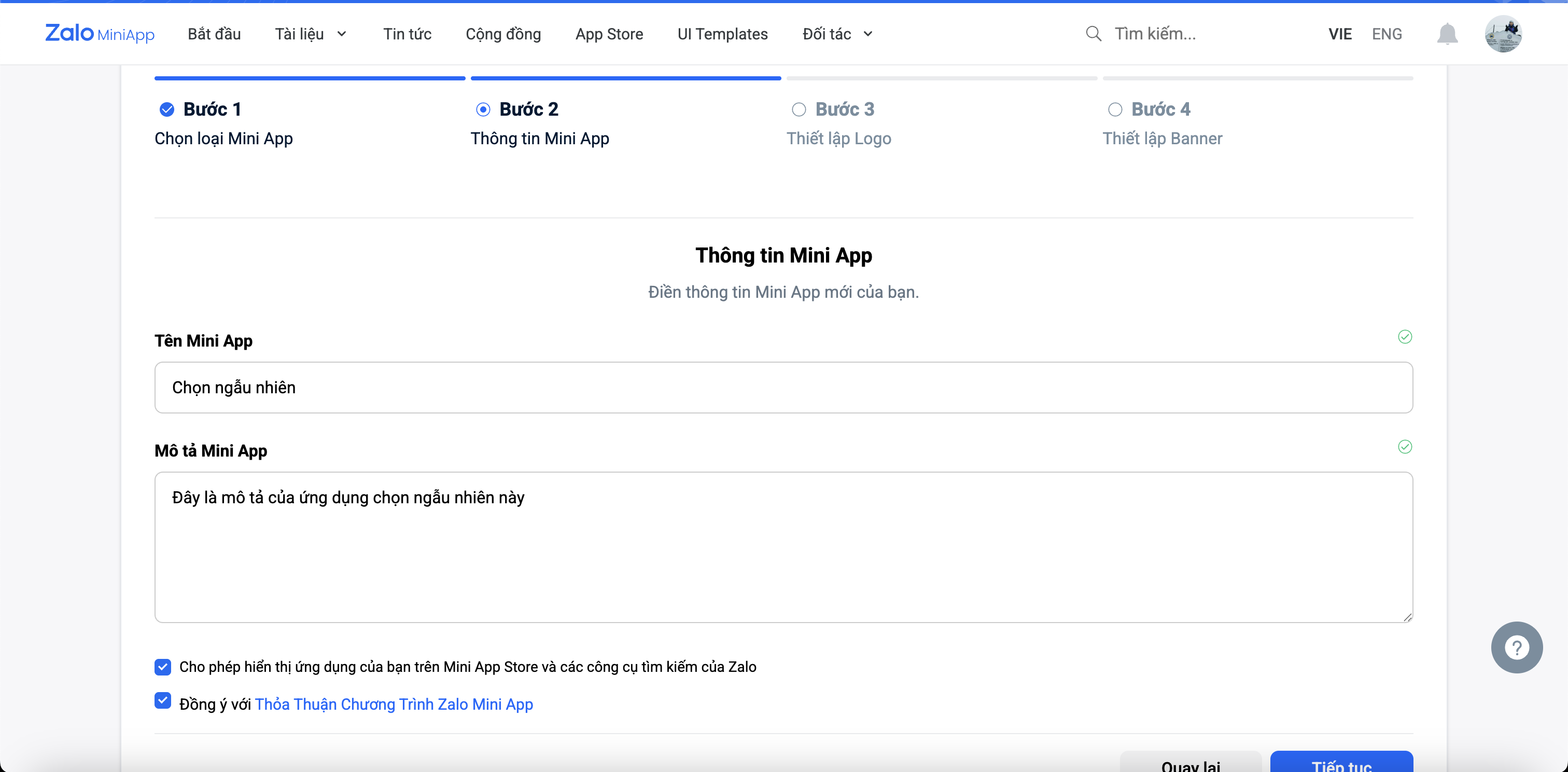Click the Bước 1 completed checkmark icon
Viewport: 1568px width, 772px height.
point(167,109)
